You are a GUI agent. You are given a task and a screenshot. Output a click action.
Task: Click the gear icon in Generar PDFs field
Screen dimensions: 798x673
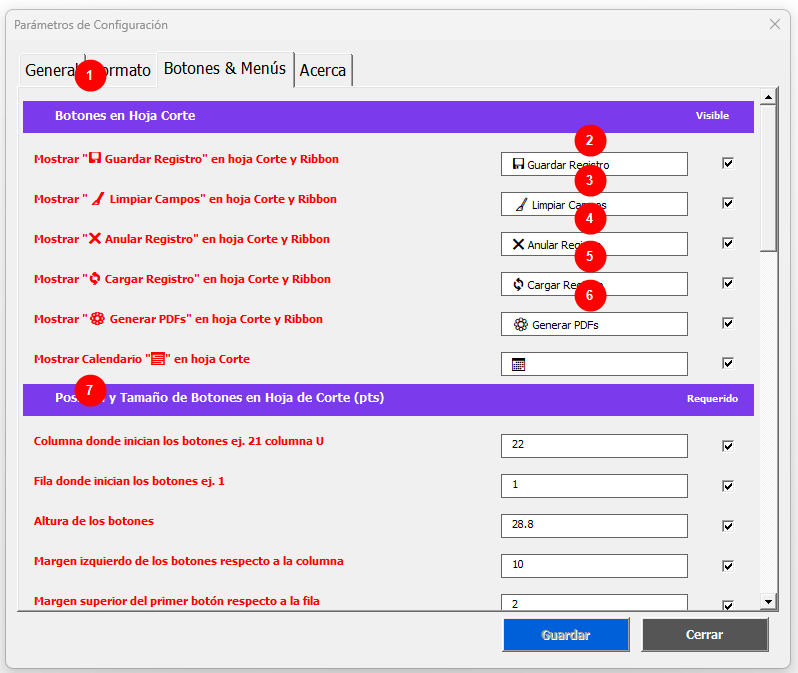pos(521,324)
